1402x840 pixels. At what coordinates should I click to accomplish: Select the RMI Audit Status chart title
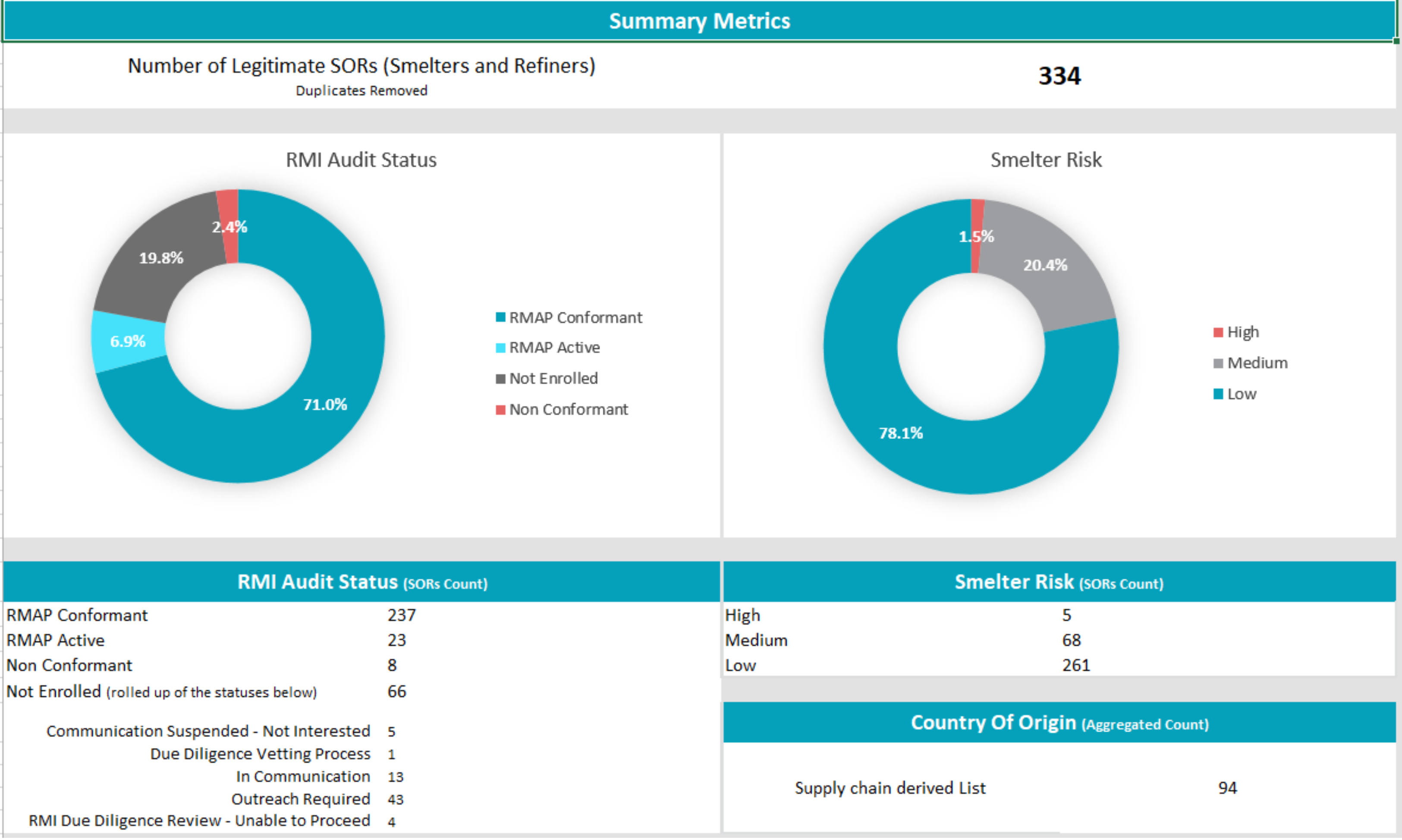pyautogui.click(x=361, y=160)
